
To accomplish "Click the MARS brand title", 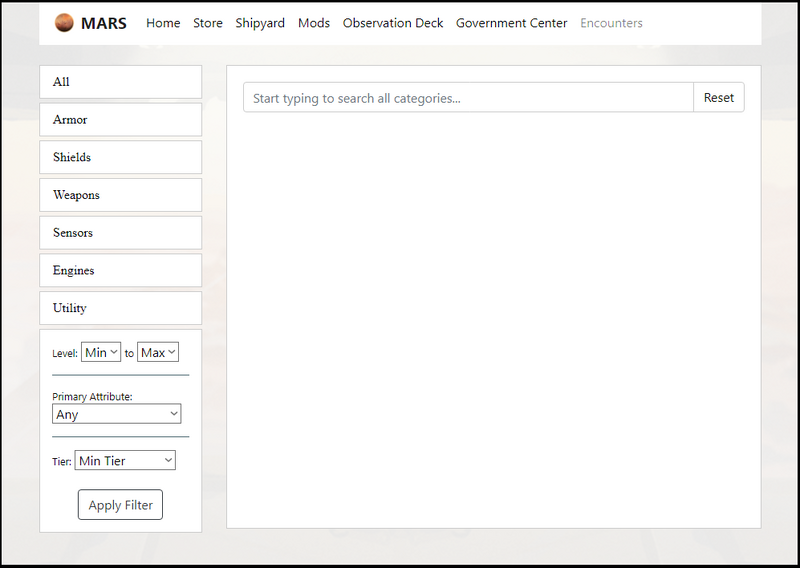I will (104, 23).
